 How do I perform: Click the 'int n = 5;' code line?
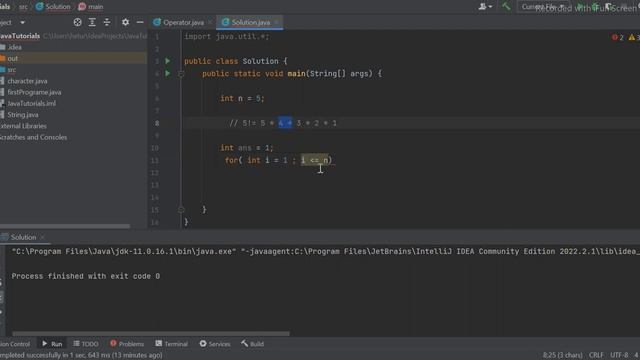click(242, 98)
